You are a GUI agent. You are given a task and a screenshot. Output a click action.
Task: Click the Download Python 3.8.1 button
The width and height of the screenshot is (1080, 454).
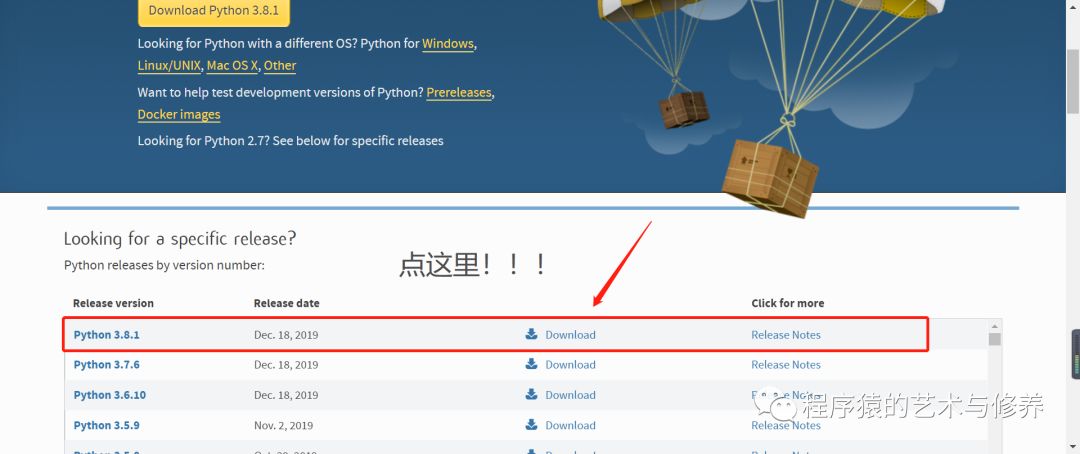(x=214, y=11)
